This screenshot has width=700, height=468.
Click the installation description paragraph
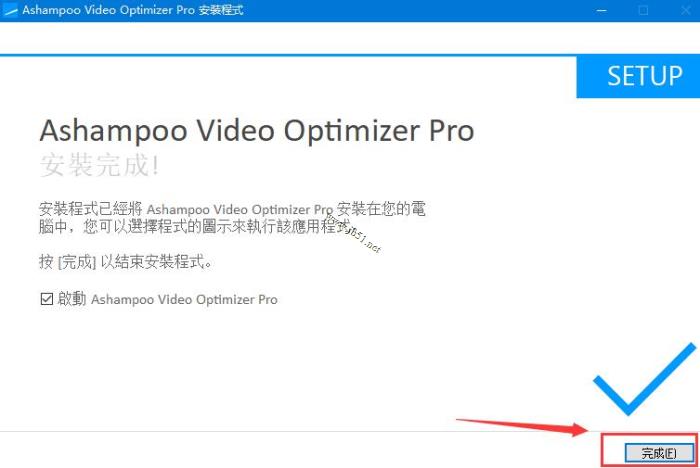[x=232, y=218]
